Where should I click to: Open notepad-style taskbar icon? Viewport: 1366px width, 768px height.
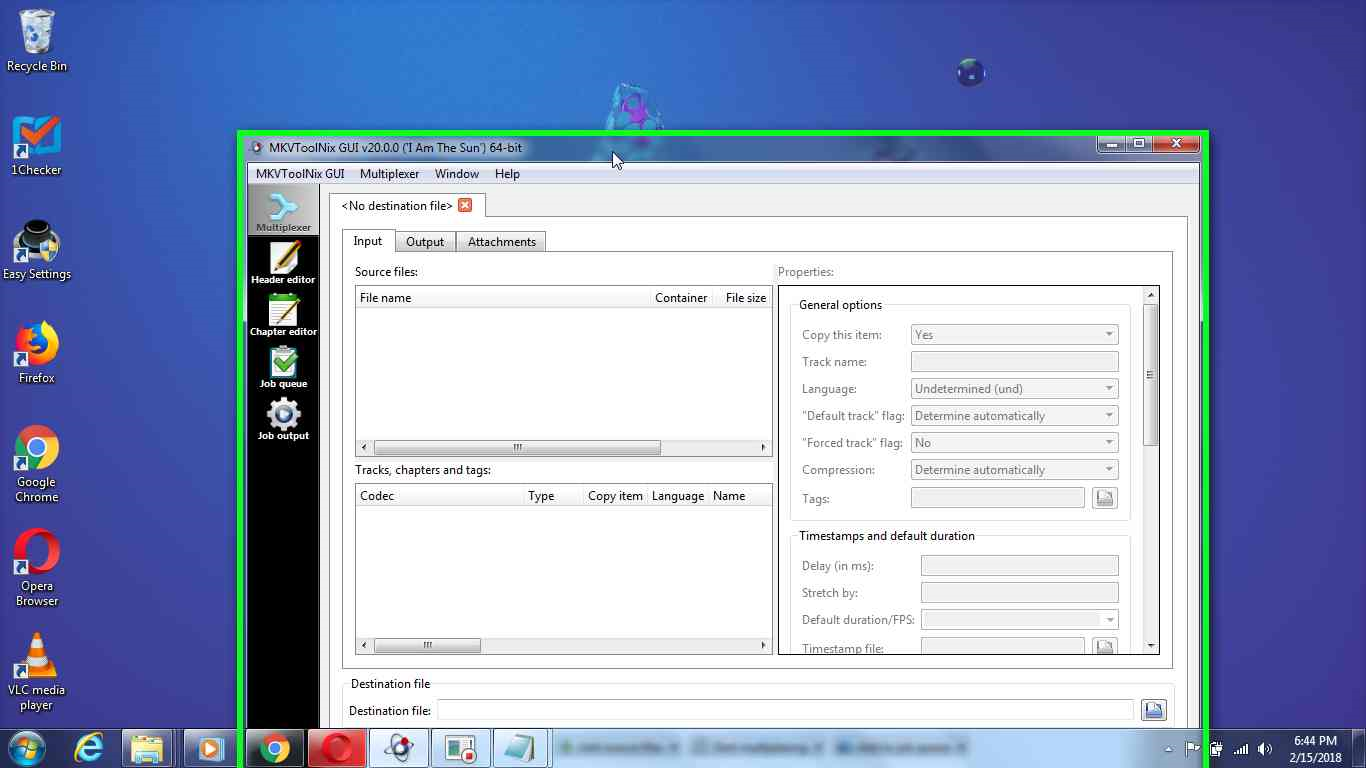pyautogui.click(x=521, y=748)
